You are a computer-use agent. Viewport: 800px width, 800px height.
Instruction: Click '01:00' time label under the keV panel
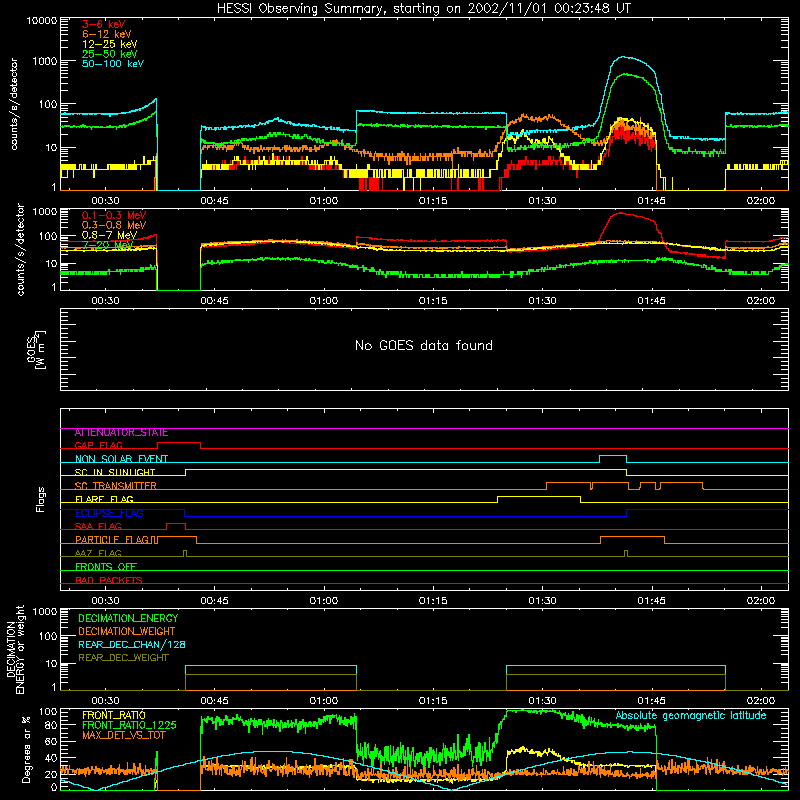pos(323,201)
